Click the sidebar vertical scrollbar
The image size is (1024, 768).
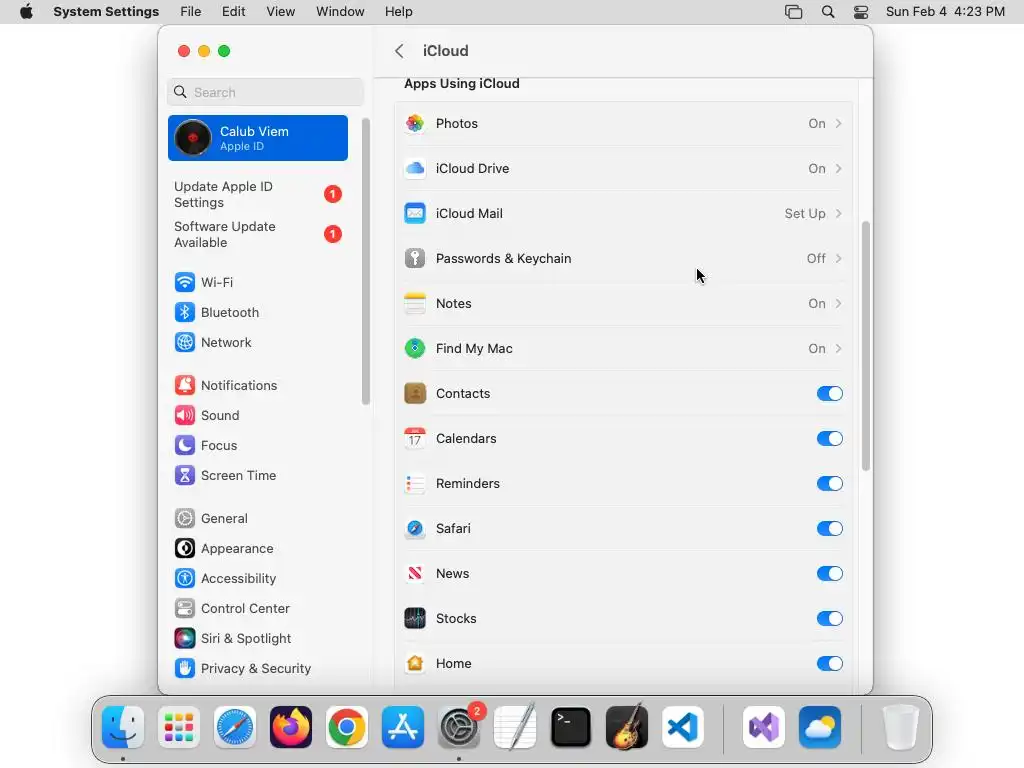coord(366,261)
